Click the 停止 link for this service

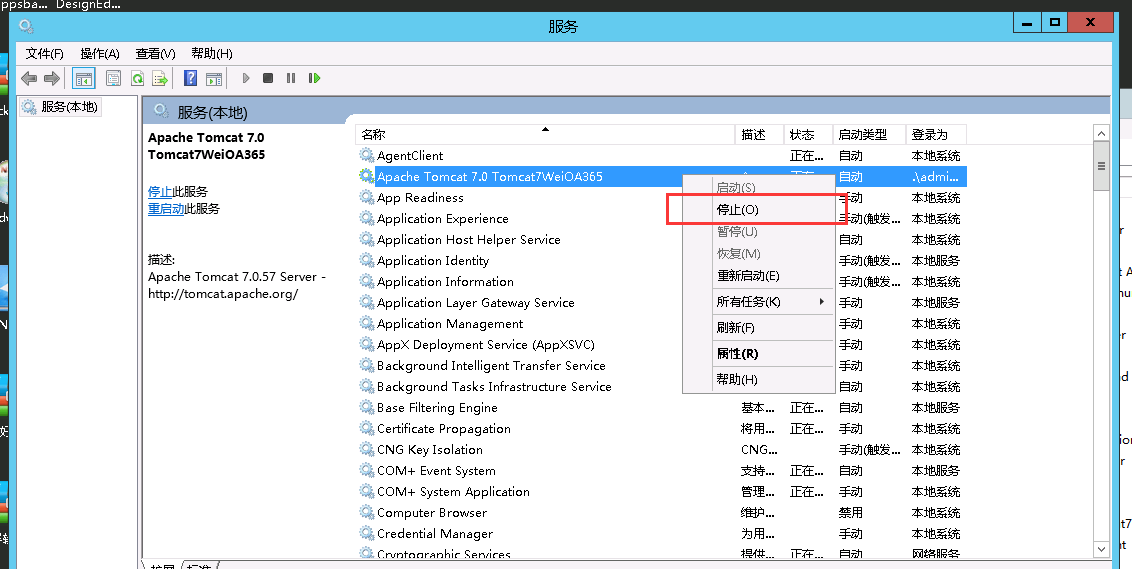tap(160, 191)
